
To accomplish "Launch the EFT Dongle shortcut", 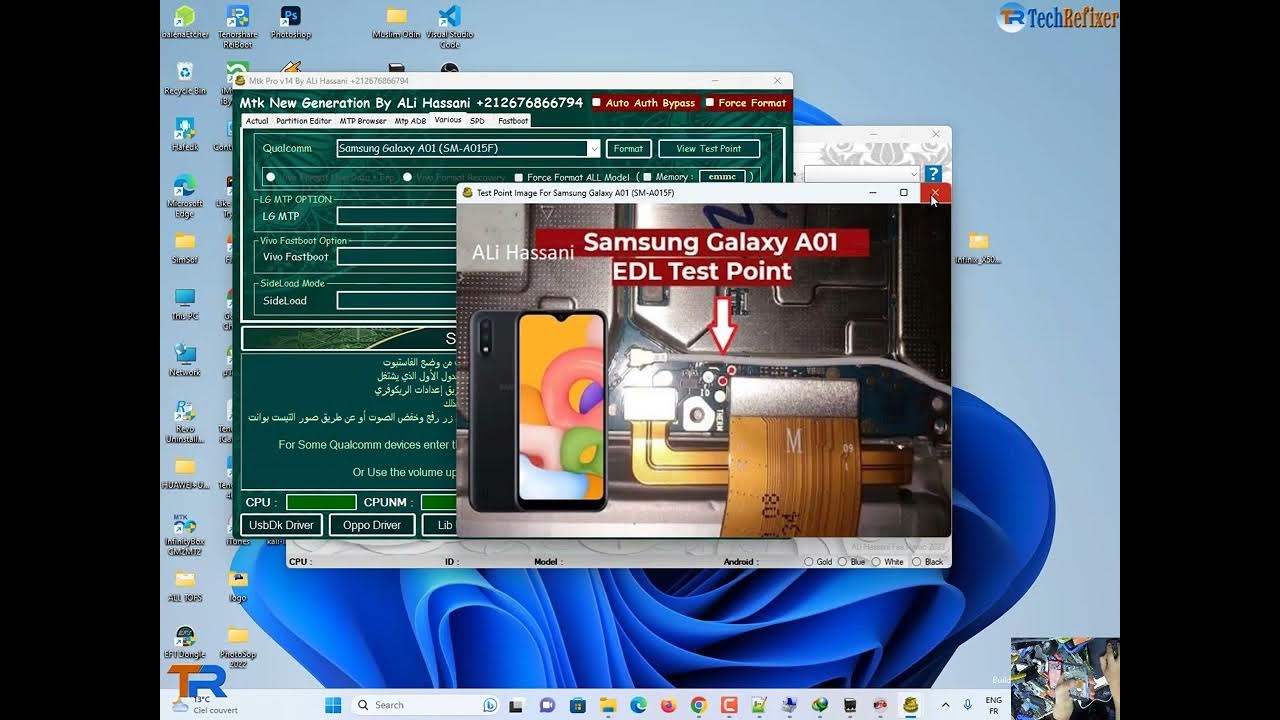I will tap(185, 641).
